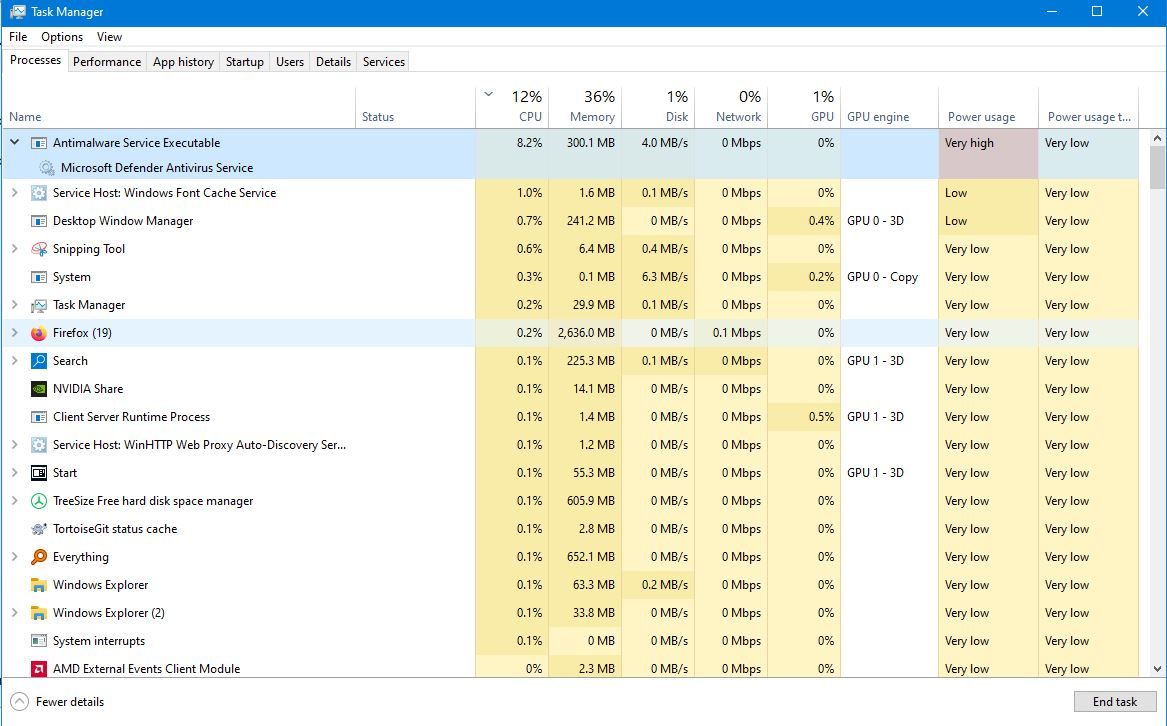Collapse the Antimalware Service Executable group
1167x726 pixels.
point(14,141)
